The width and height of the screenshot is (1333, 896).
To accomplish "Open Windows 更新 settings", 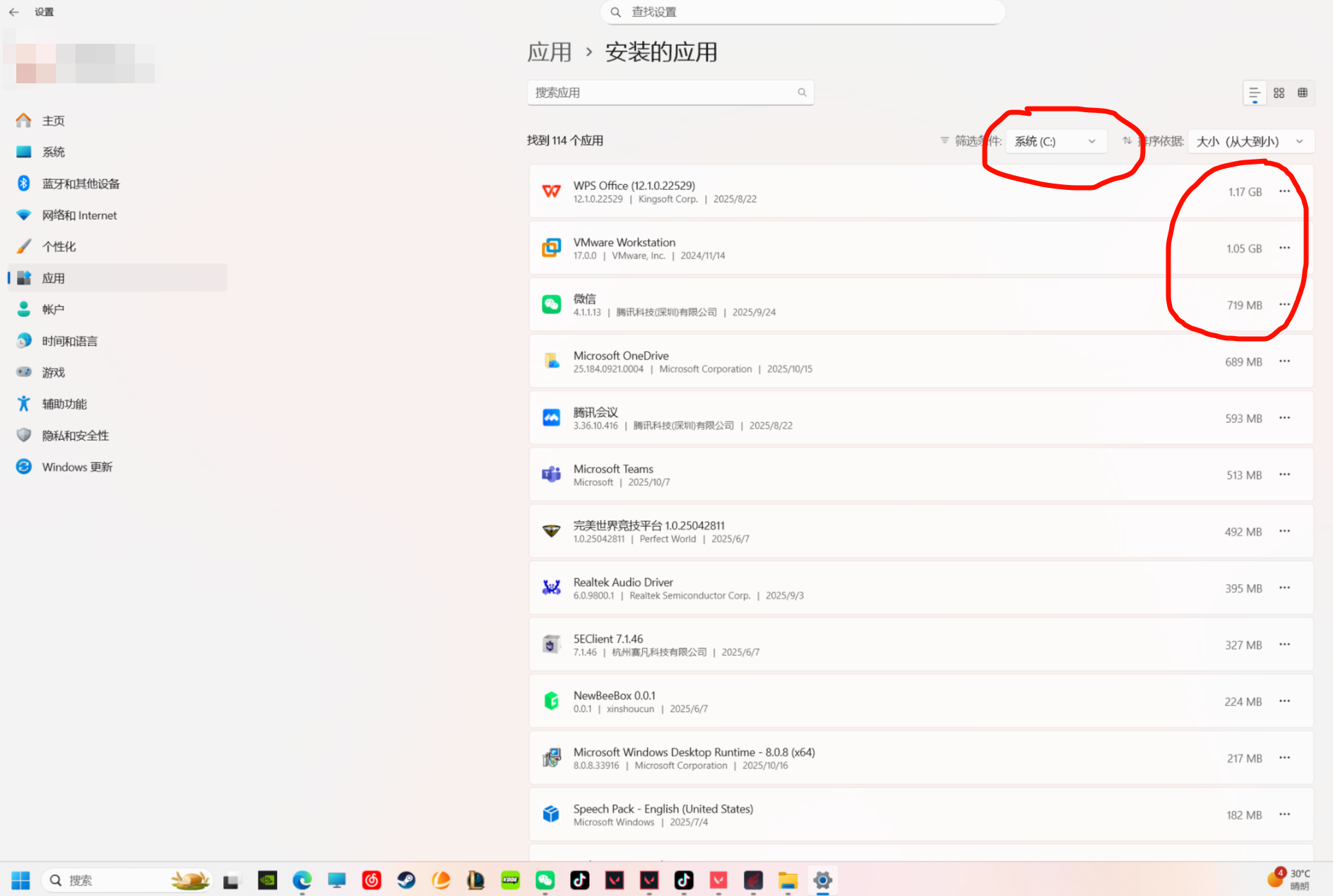I will [x=117, y=467].
